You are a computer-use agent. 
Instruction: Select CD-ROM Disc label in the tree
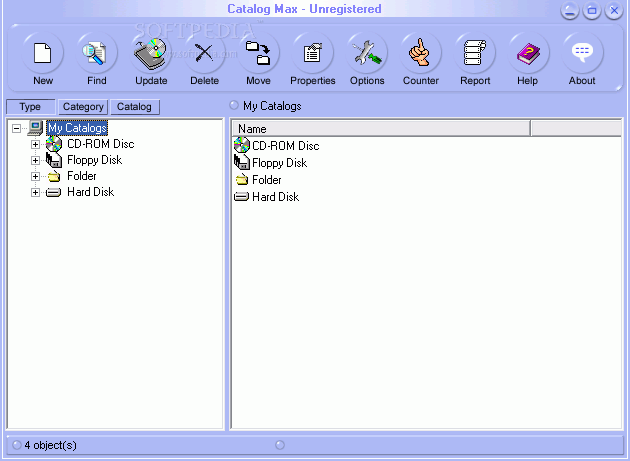coord(101,144)
